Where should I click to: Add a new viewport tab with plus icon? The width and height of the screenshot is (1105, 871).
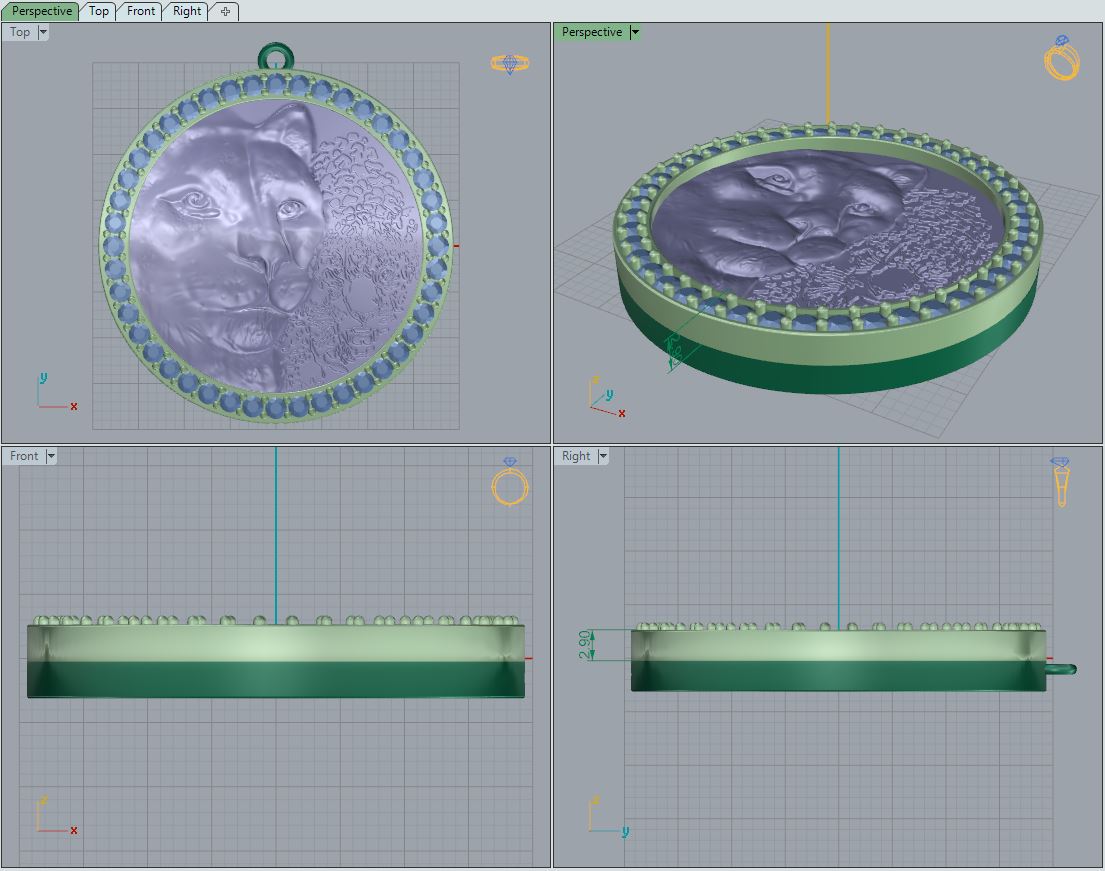coord(225,11)
